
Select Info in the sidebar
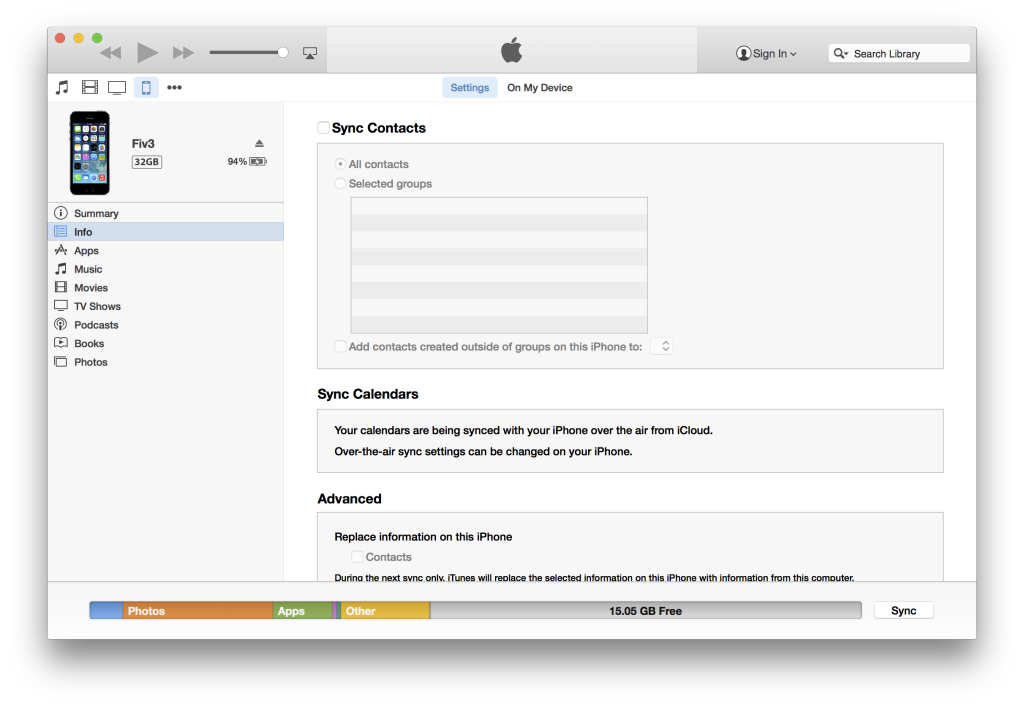(166, 232)
